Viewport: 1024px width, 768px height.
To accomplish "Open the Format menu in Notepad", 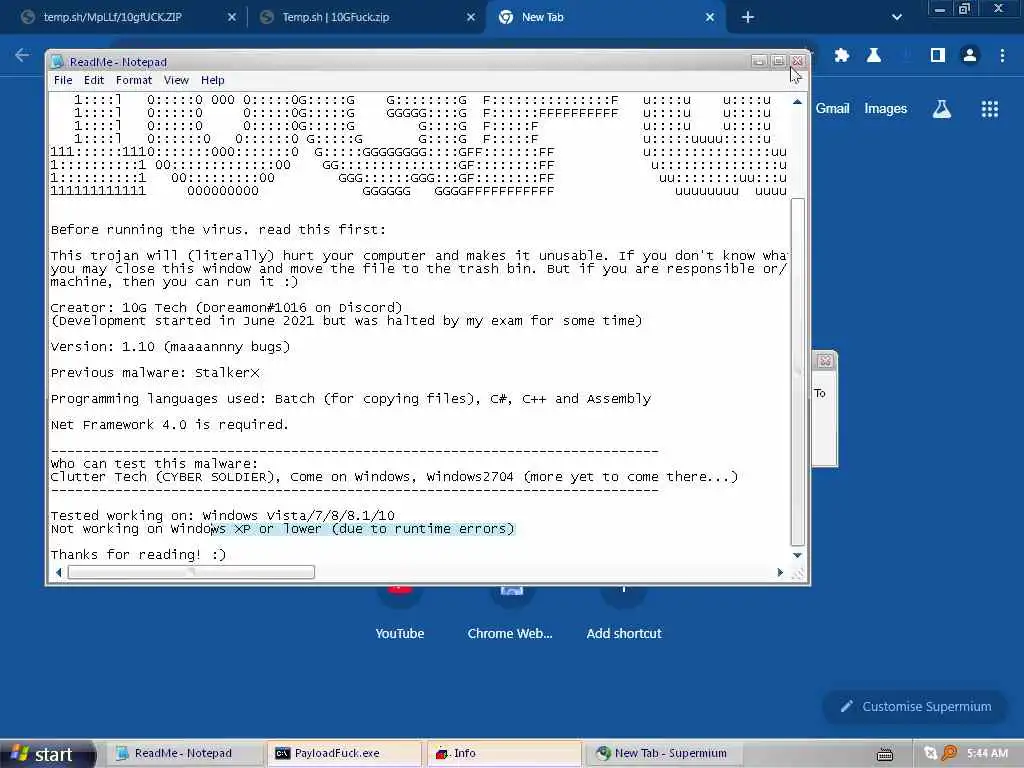I will pyautogui.click(x=133, y=80).
